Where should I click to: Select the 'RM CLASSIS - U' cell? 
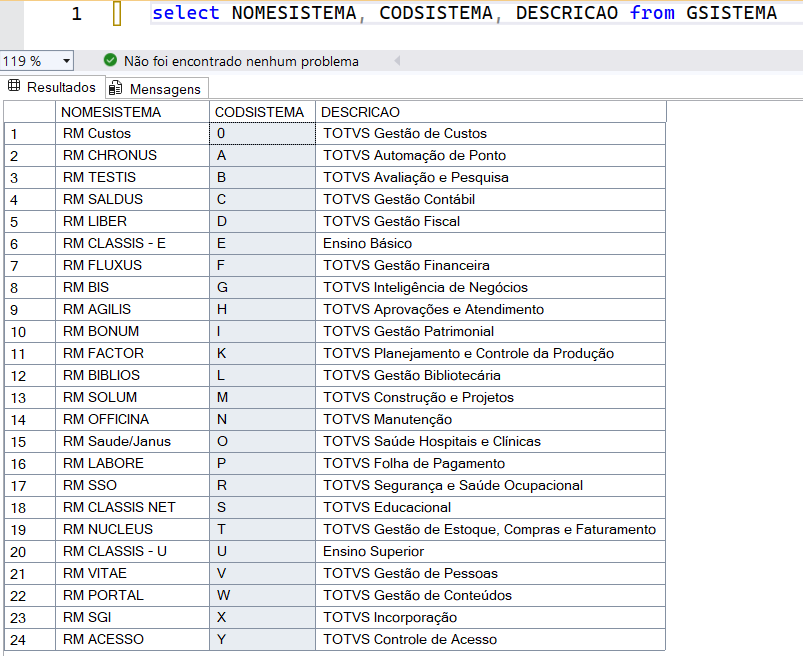click(133, 552)
